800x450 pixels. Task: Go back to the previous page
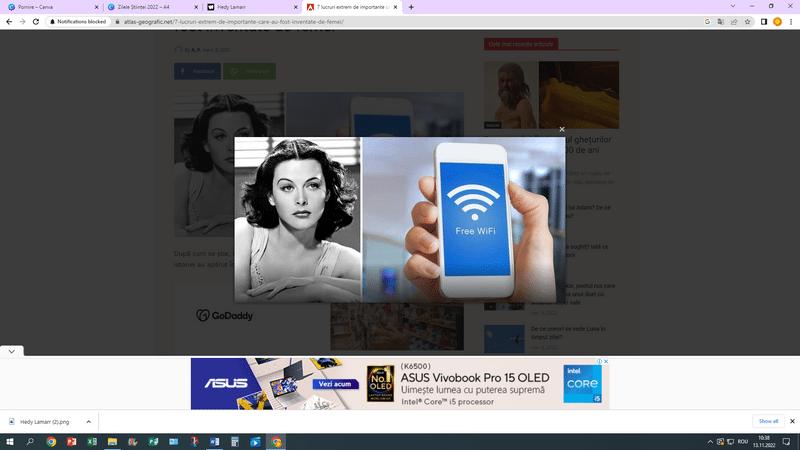click(9, 21)
